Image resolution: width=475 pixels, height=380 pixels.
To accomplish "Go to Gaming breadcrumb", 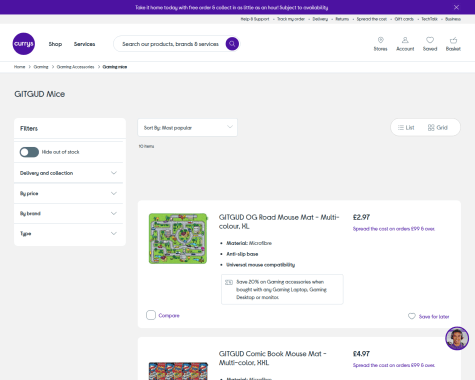I will (41, 67).
